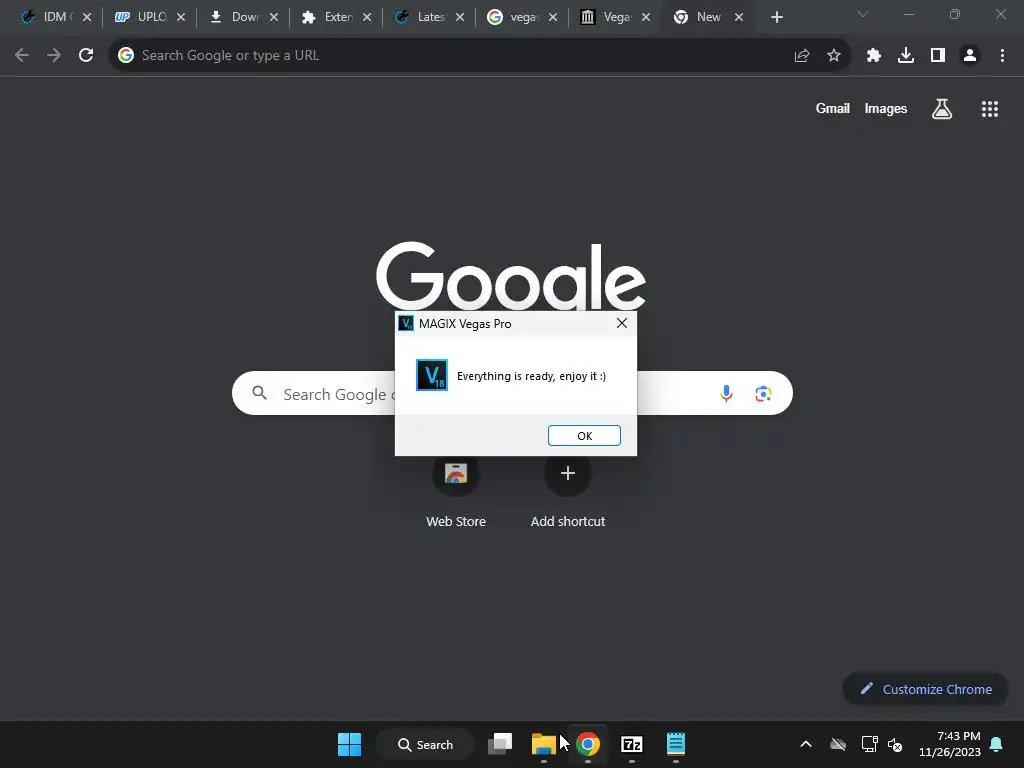Open File Explorer from the taskbar
The height and width of the screenshot is (768, 1024).
(x=543, y=744)
